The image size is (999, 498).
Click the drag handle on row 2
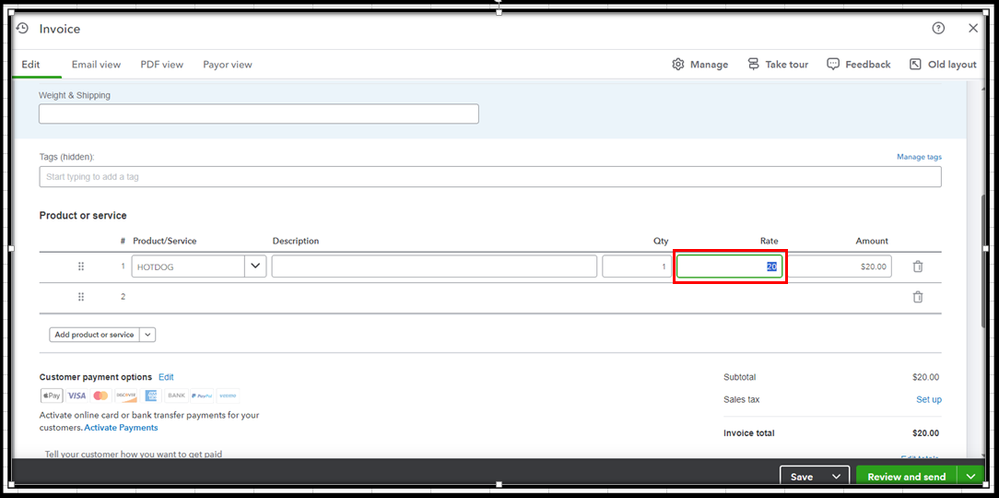pos(81,297)
